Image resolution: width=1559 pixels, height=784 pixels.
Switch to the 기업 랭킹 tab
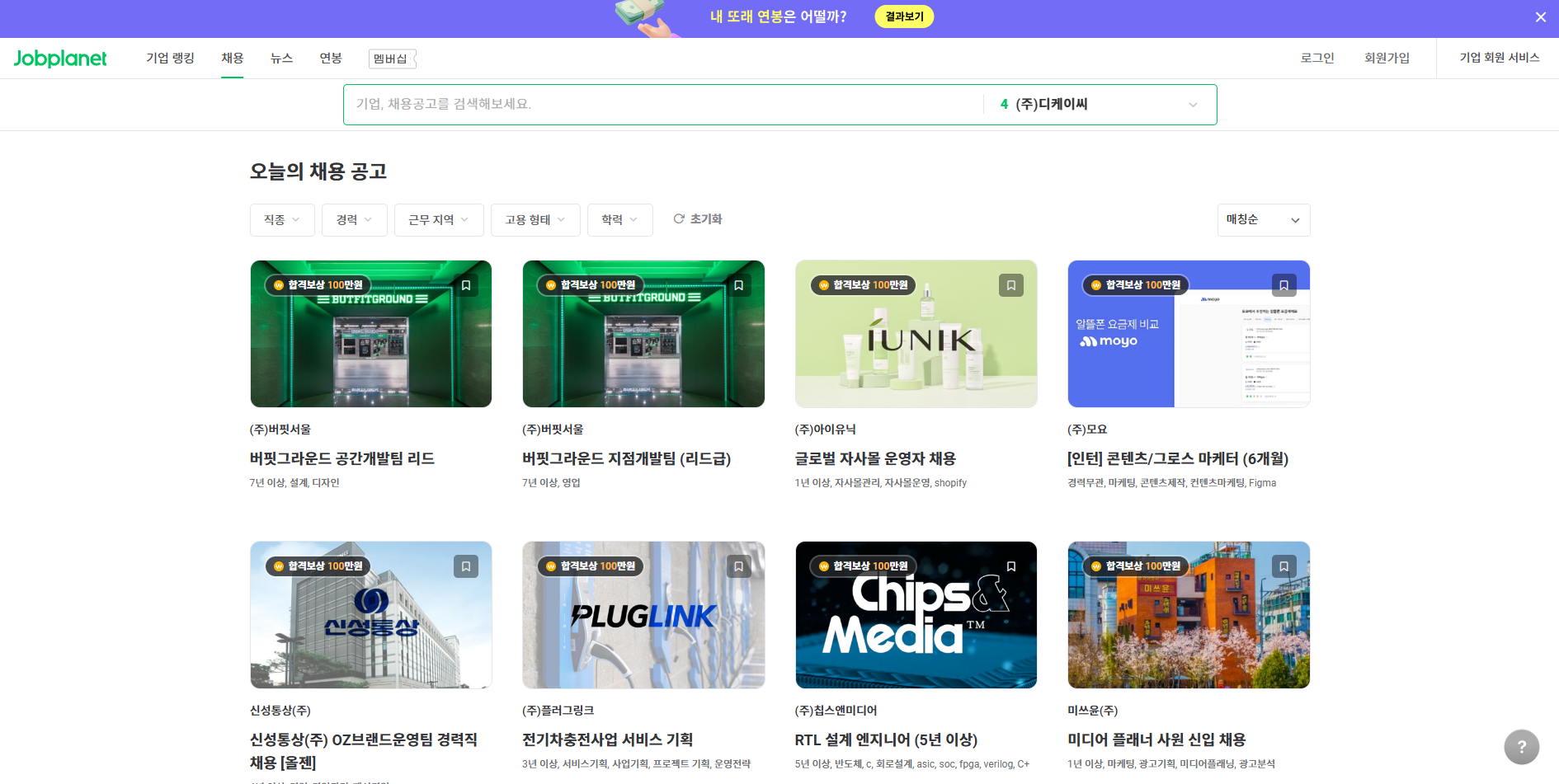(170, 58)
